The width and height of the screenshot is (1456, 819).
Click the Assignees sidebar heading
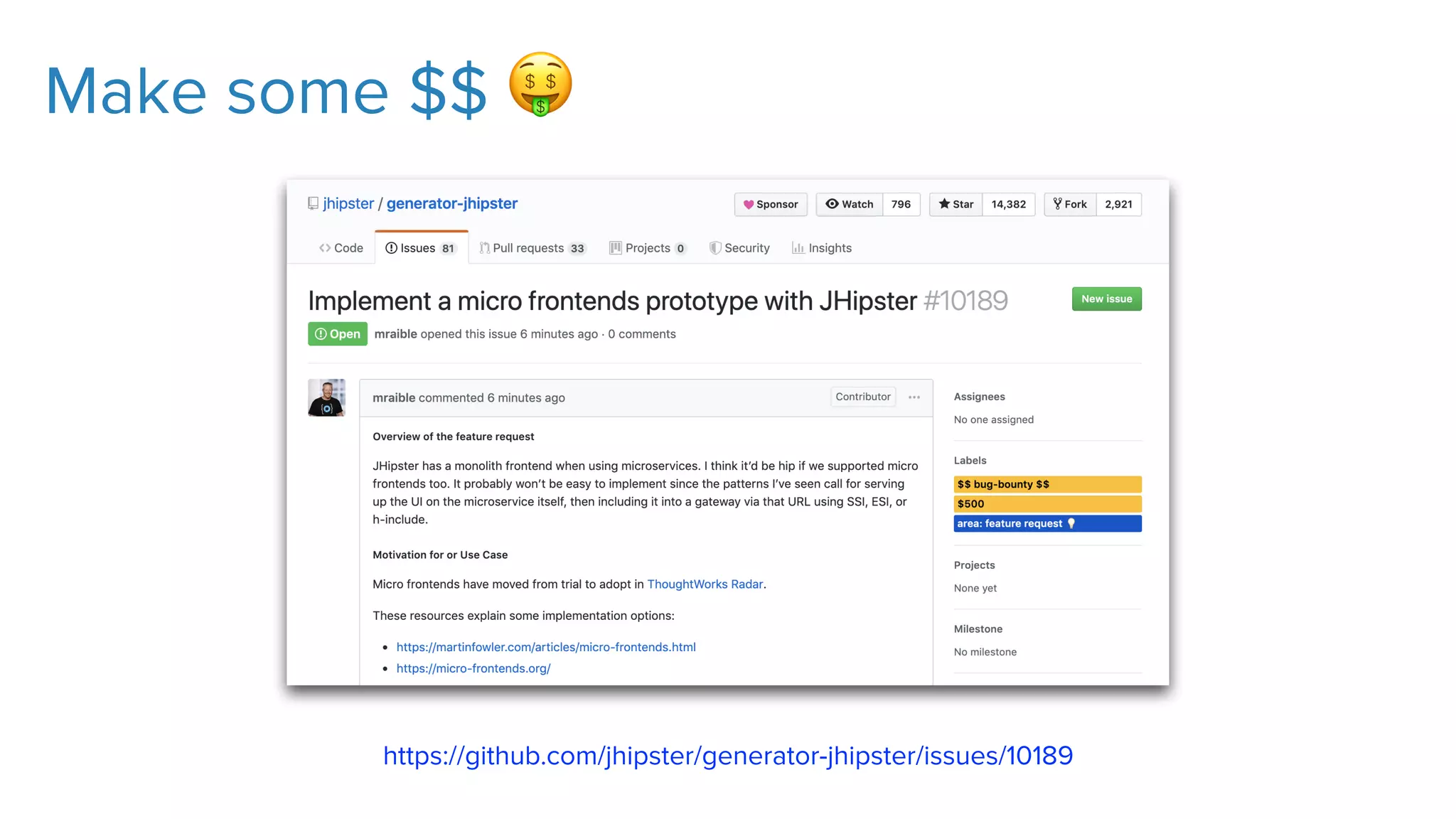[980, 397]
